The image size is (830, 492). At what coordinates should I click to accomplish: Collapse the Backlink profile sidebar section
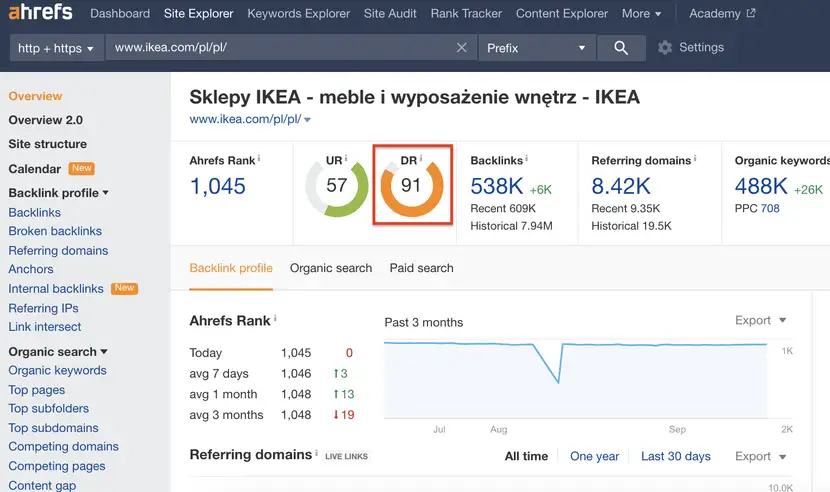point(58,193)
